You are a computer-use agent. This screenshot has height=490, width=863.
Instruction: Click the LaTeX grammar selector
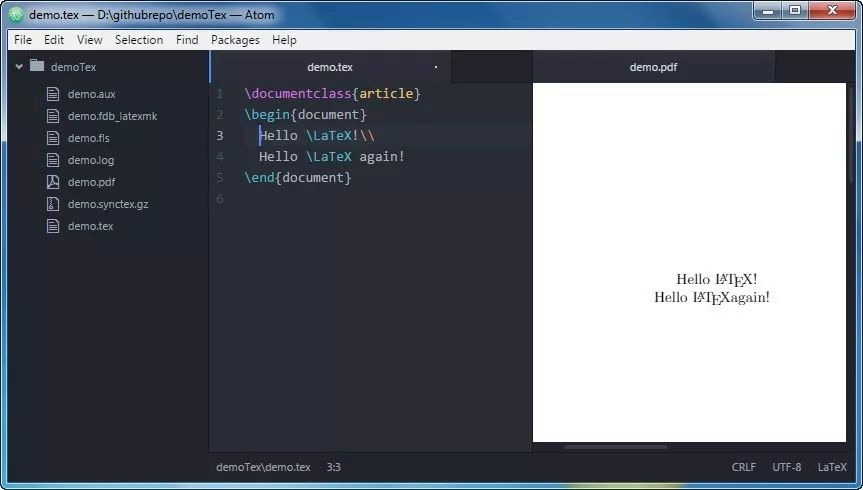(x=832, y=467)
